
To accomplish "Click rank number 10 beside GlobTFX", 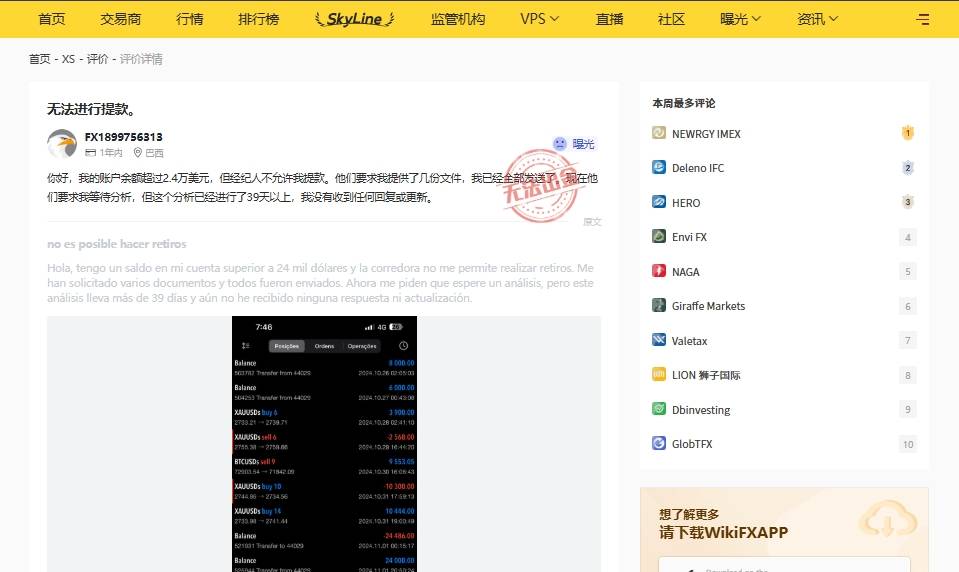I will [x=908, y=444].
